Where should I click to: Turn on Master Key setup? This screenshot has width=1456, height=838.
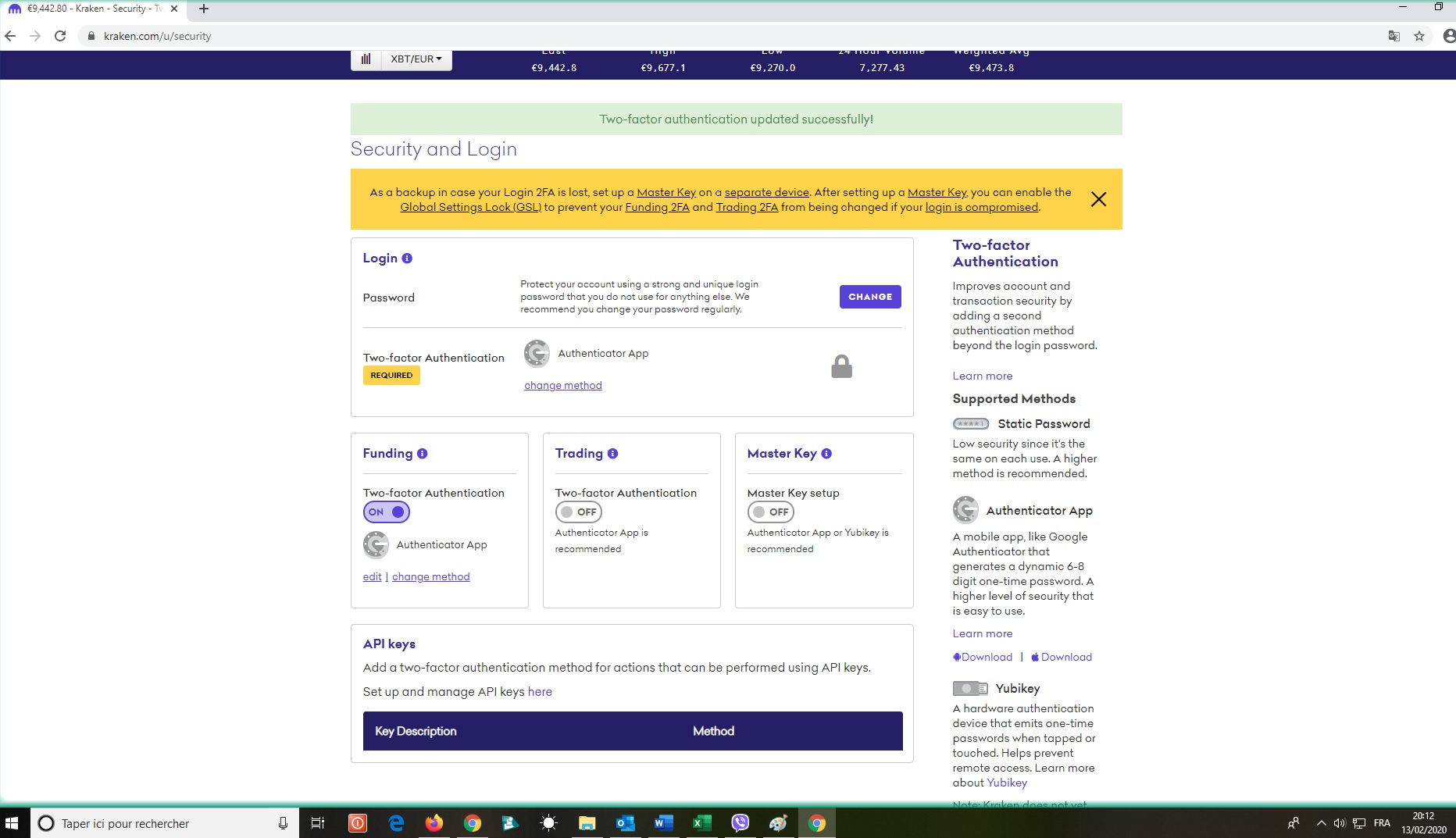[770, 512]
